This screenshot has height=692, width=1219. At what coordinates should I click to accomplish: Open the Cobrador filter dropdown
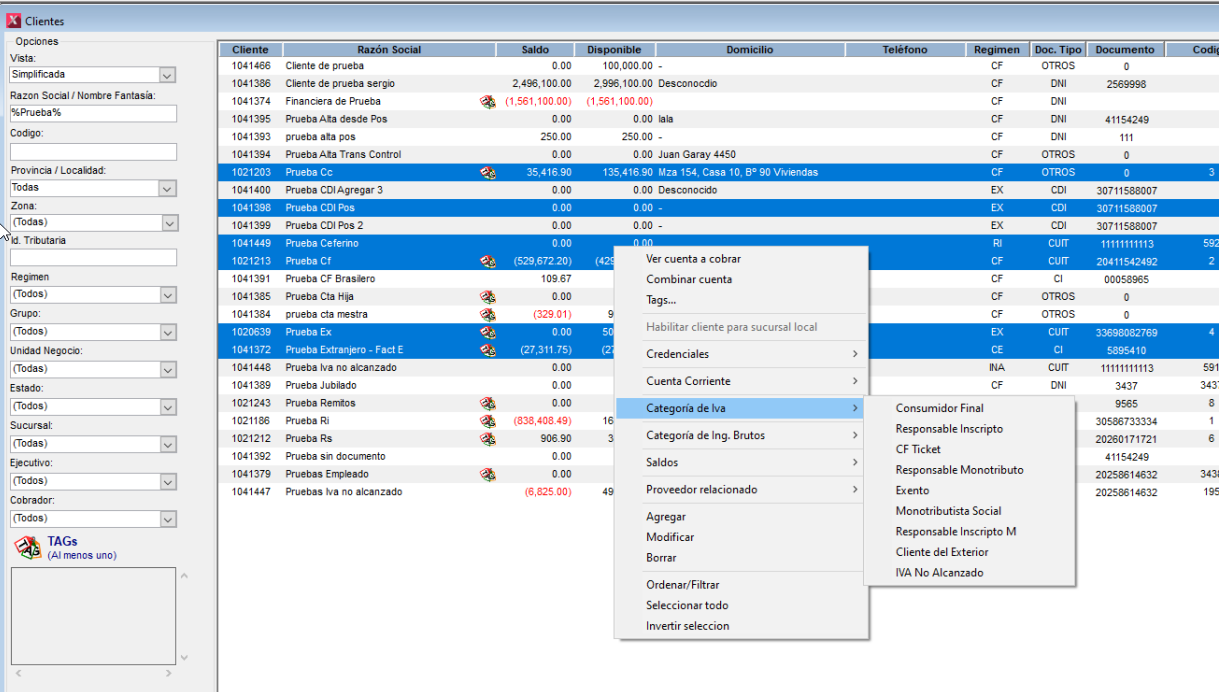click(x=167, y=519)
